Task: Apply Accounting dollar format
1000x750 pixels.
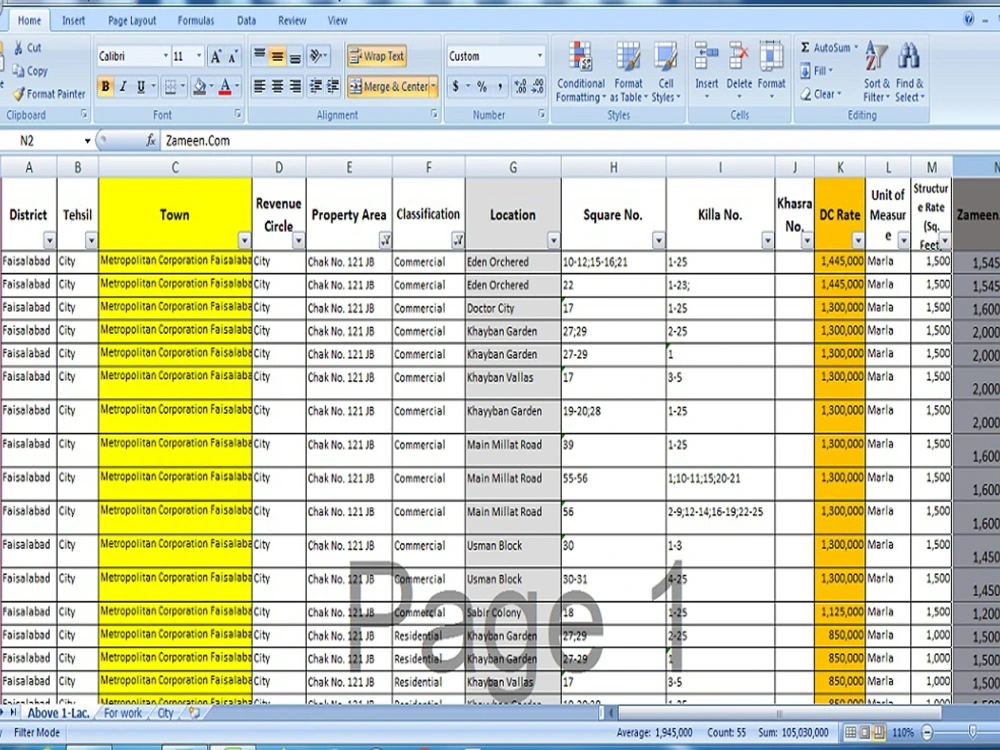Action: pyautogui.click(x=455, y=86)
